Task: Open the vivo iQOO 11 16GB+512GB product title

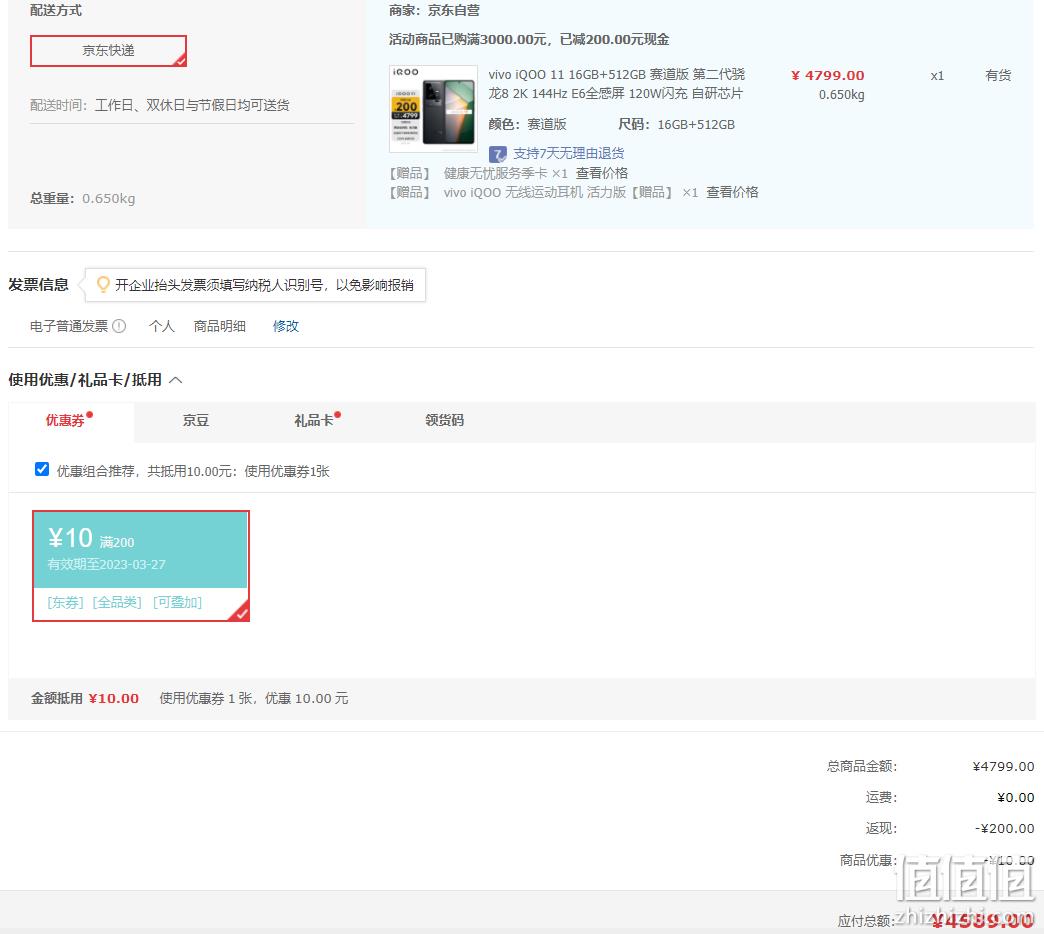Action: click(x=617, y=84)
